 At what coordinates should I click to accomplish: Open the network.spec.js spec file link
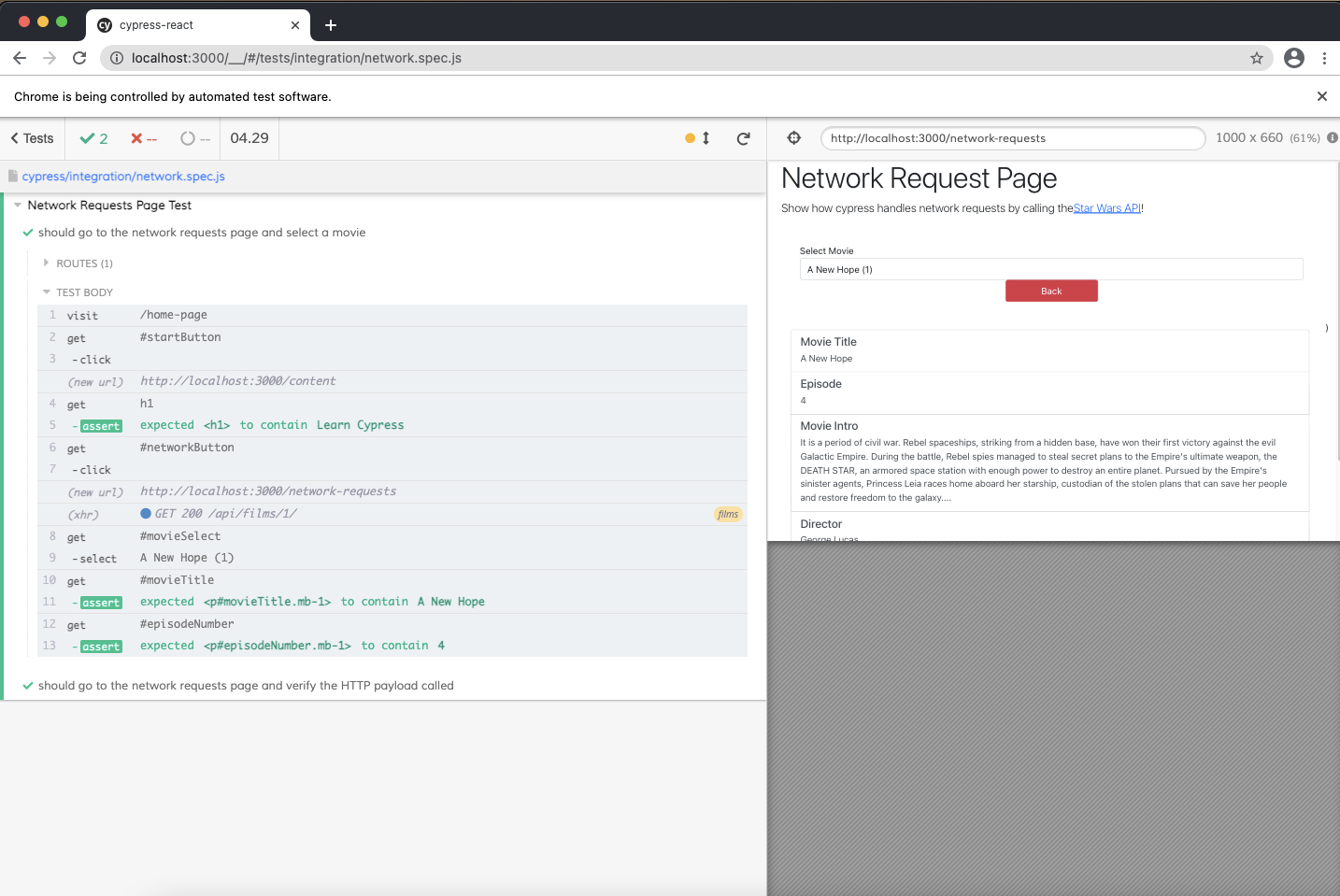(122, 176)
